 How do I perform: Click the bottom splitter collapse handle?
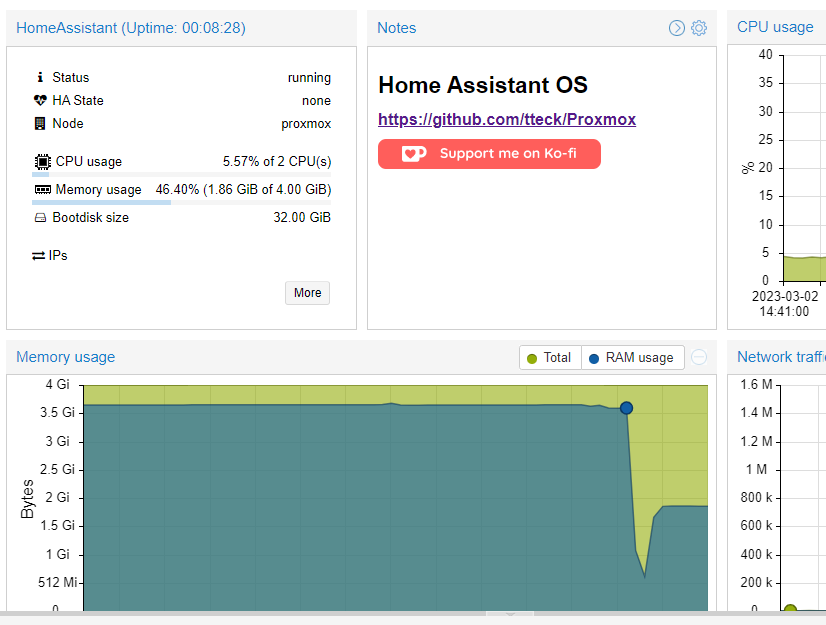tap(509, 614)
